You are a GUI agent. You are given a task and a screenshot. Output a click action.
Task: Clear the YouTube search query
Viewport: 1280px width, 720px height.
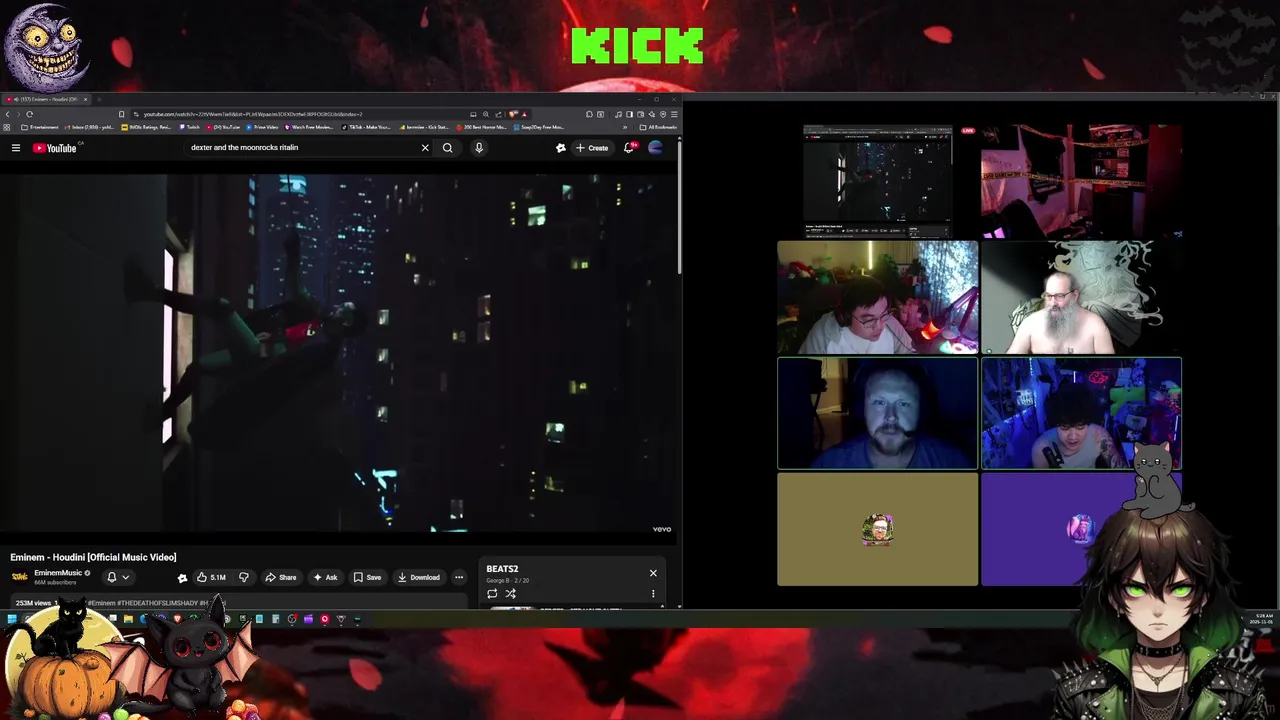coord(425,148)
